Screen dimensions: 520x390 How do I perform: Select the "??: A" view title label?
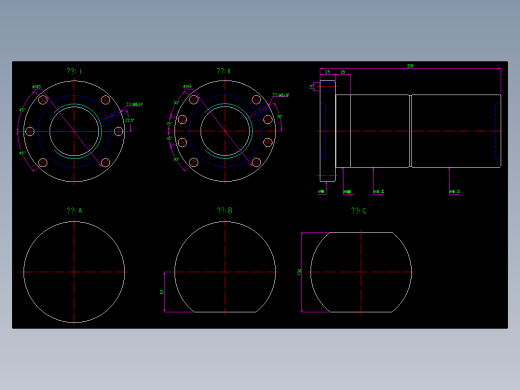pyautogui.click(x=74, y=211)
